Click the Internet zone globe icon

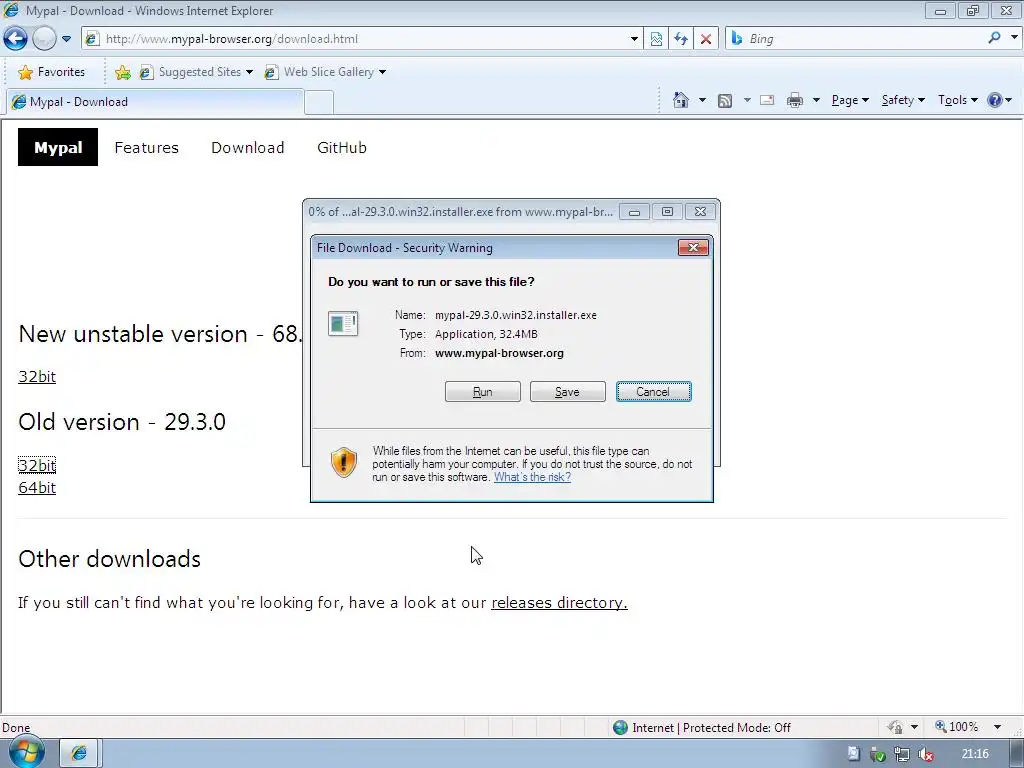pos(620,728)
